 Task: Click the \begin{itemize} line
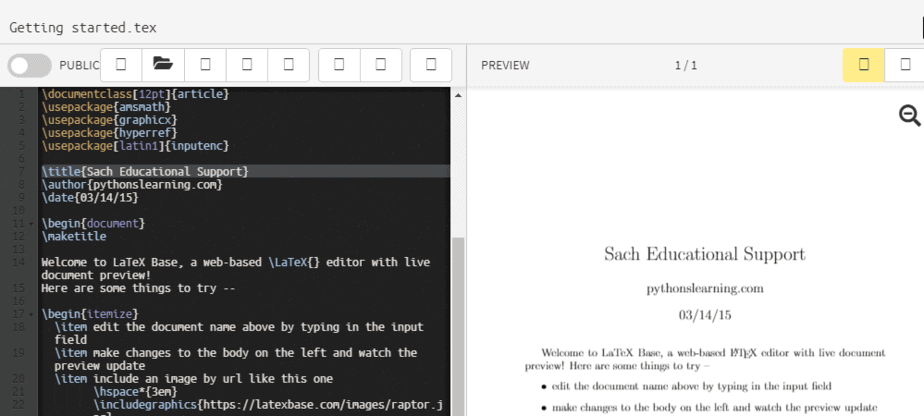tap(90, 314)
